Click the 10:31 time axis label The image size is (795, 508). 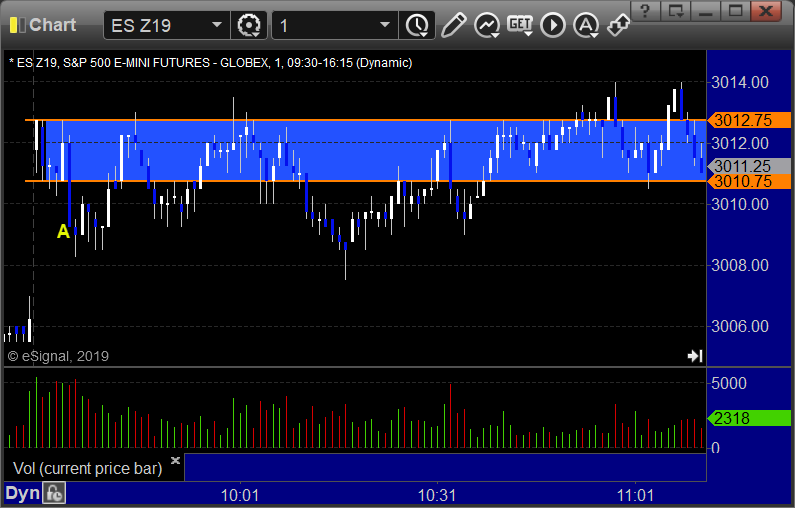pyautogui.click(x=437, y=495)
